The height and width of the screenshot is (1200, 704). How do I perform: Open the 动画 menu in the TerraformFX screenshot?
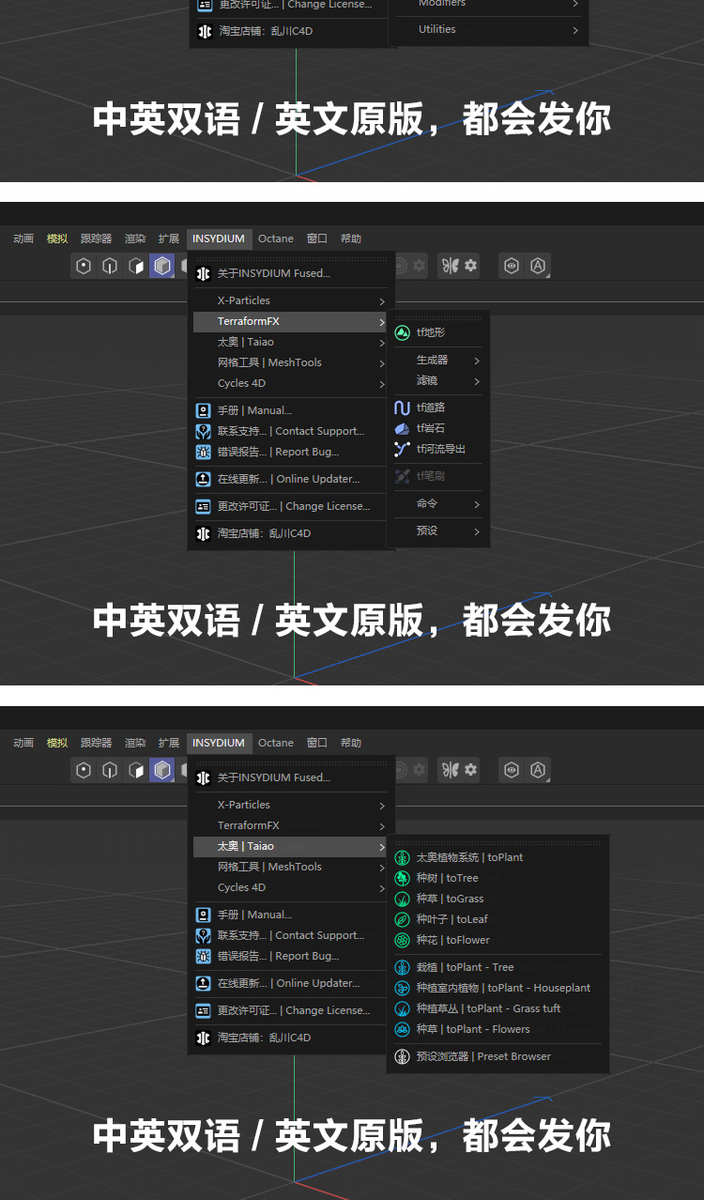(x=24, y=239)
